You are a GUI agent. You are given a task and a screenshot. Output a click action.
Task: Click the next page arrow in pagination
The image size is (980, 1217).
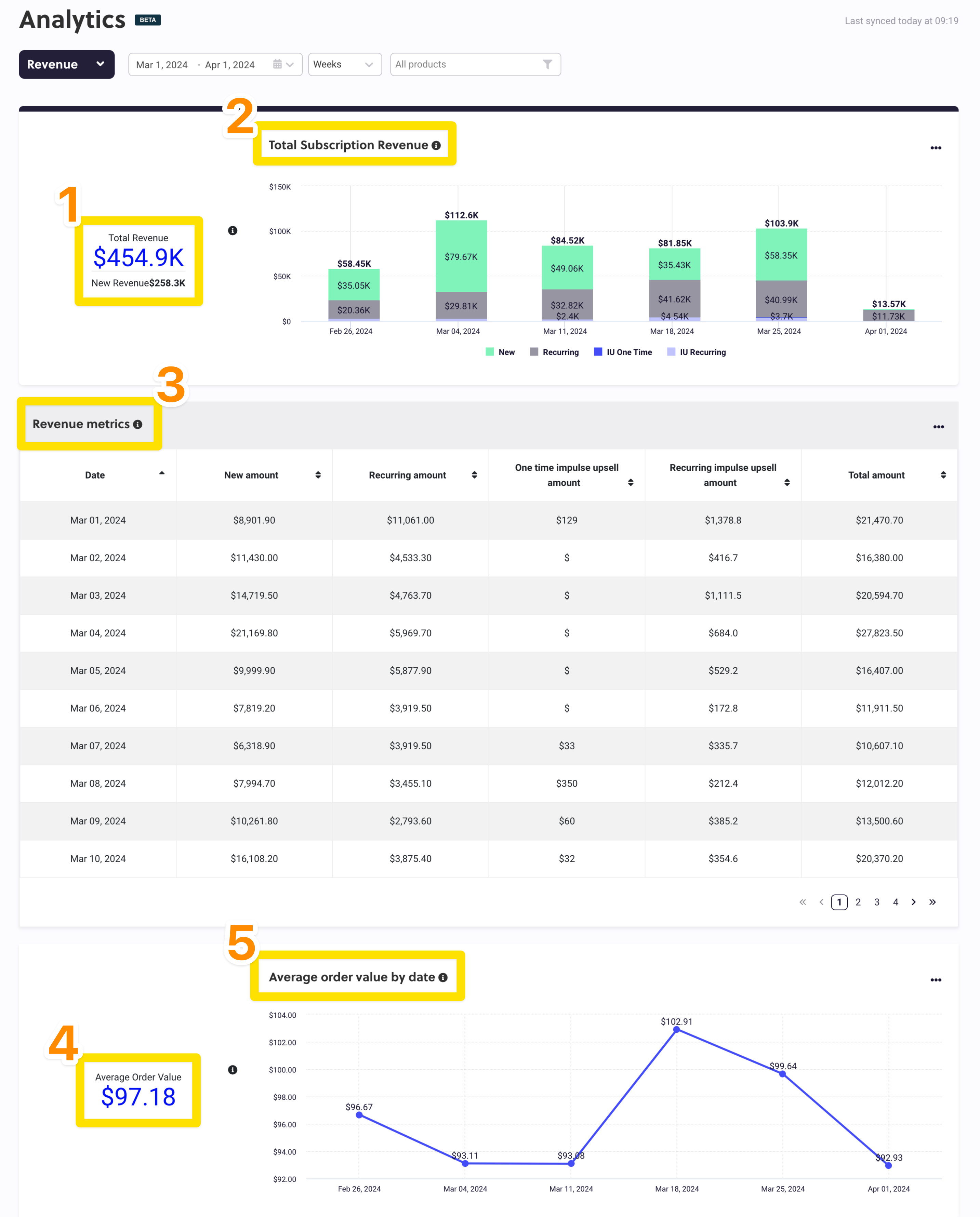913,902
